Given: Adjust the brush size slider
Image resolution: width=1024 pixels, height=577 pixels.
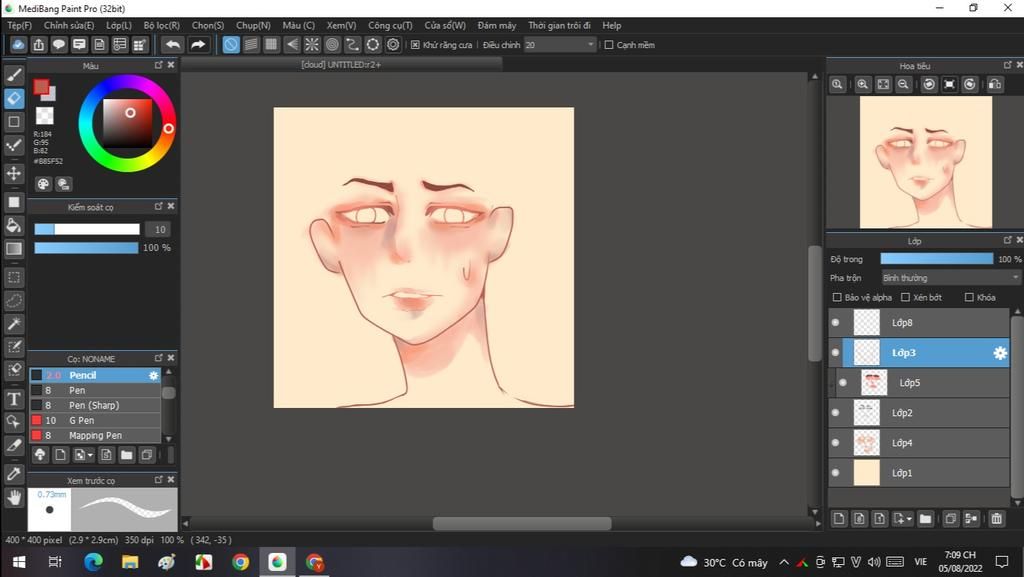Looking at the screenshot, I should (x=87, y=229).
